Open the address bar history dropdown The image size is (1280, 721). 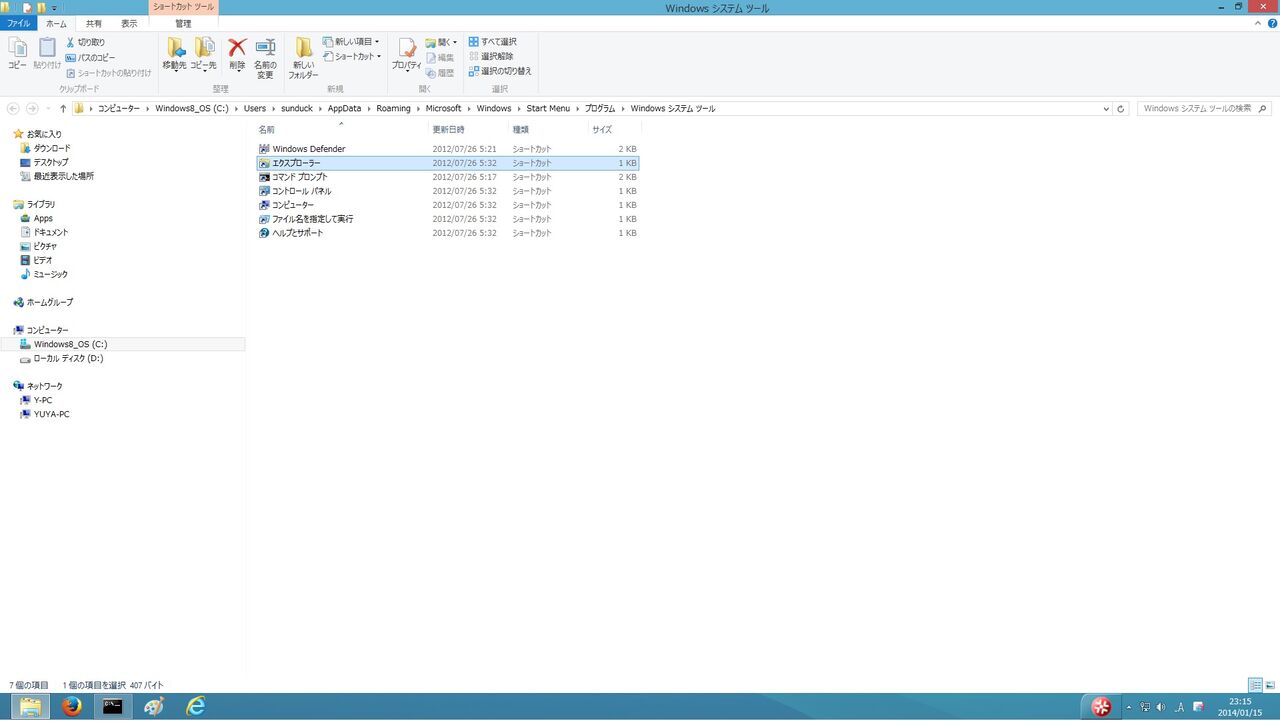click(x=1106, y=108)
